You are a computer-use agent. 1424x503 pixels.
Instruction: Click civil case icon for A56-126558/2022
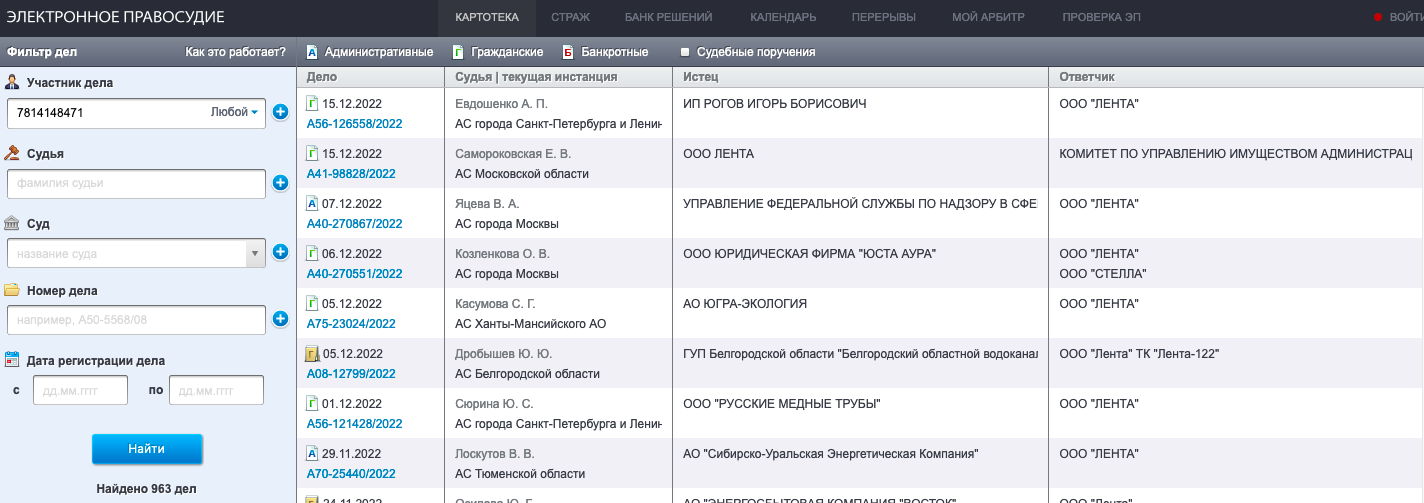pos(312,103)
